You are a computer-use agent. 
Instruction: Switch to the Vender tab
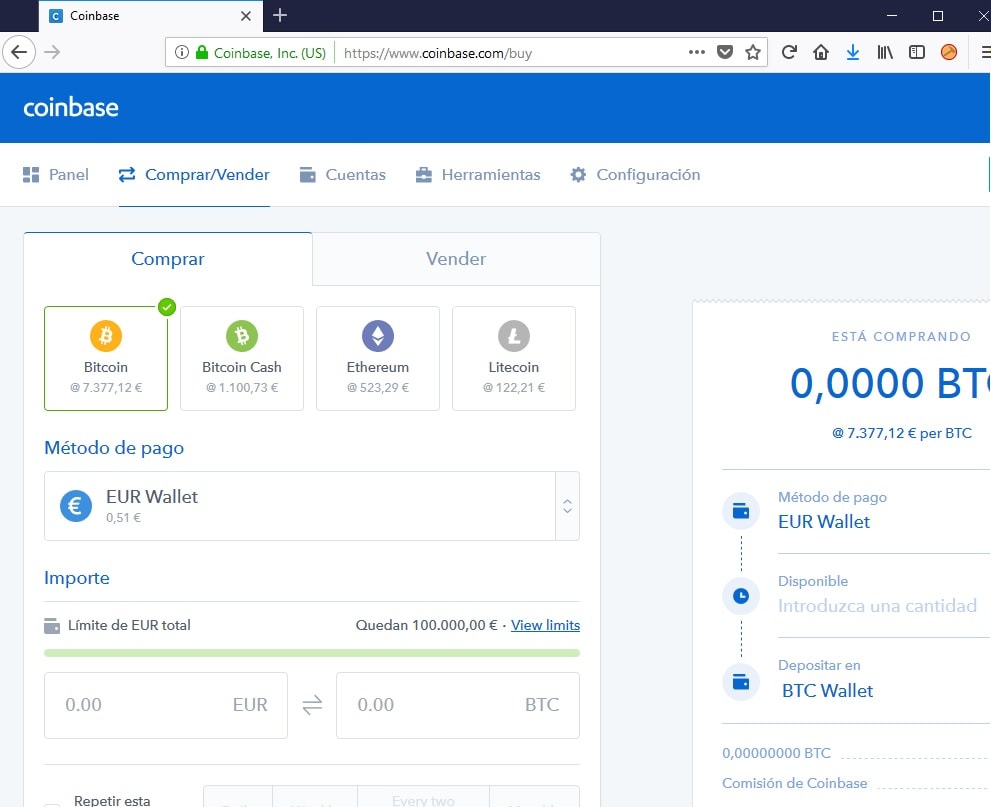coord(455,258)
